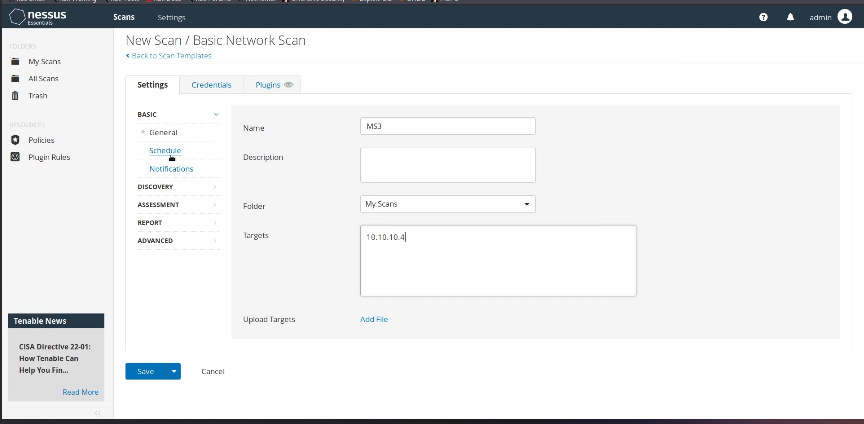The width and height of the screenshot is (864, 424).
Task: Click the Plugin Rules icon
Action: point(15,157)
